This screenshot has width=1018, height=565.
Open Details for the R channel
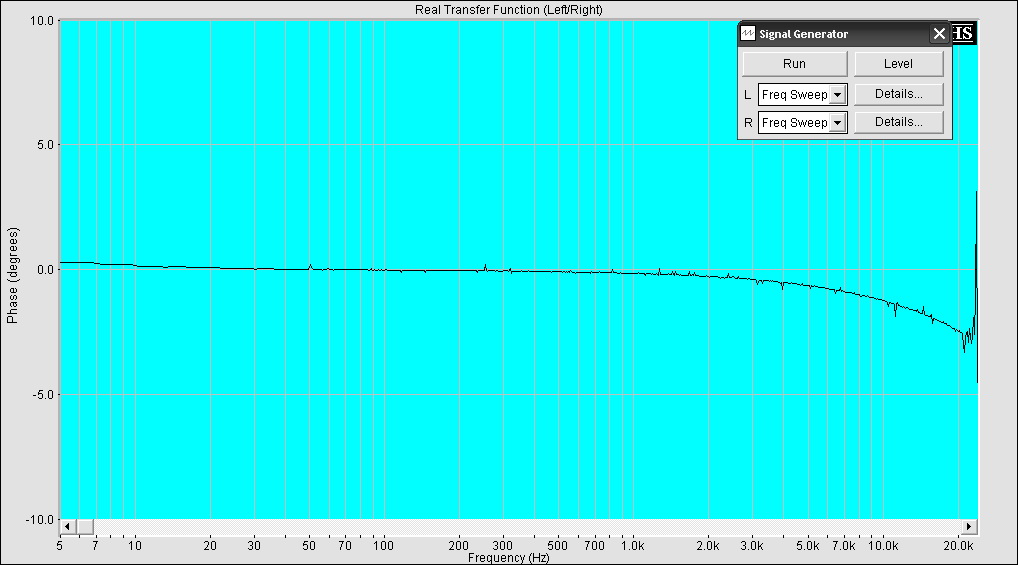point(898,122)
